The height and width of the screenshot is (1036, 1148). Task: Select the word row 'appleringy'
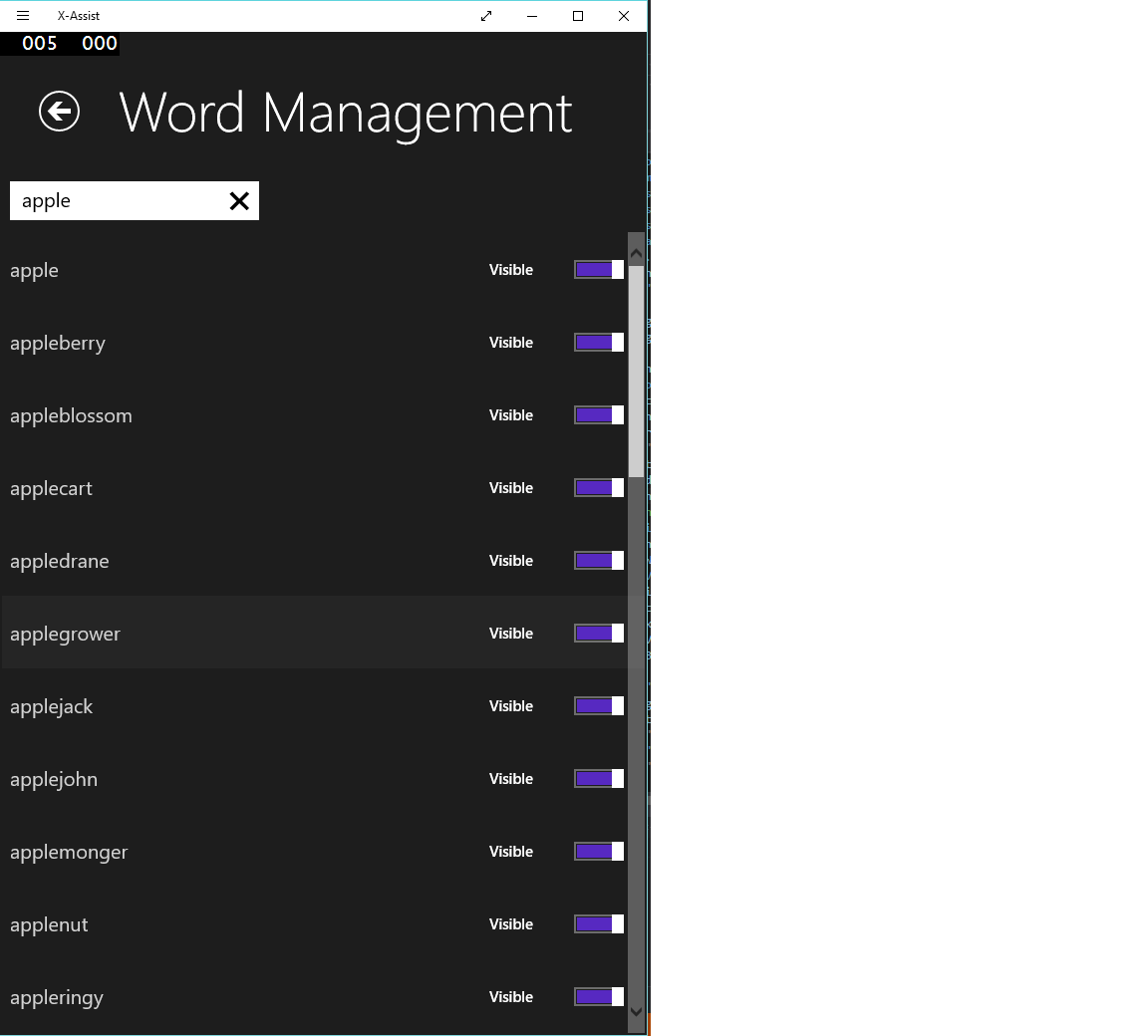315,996
